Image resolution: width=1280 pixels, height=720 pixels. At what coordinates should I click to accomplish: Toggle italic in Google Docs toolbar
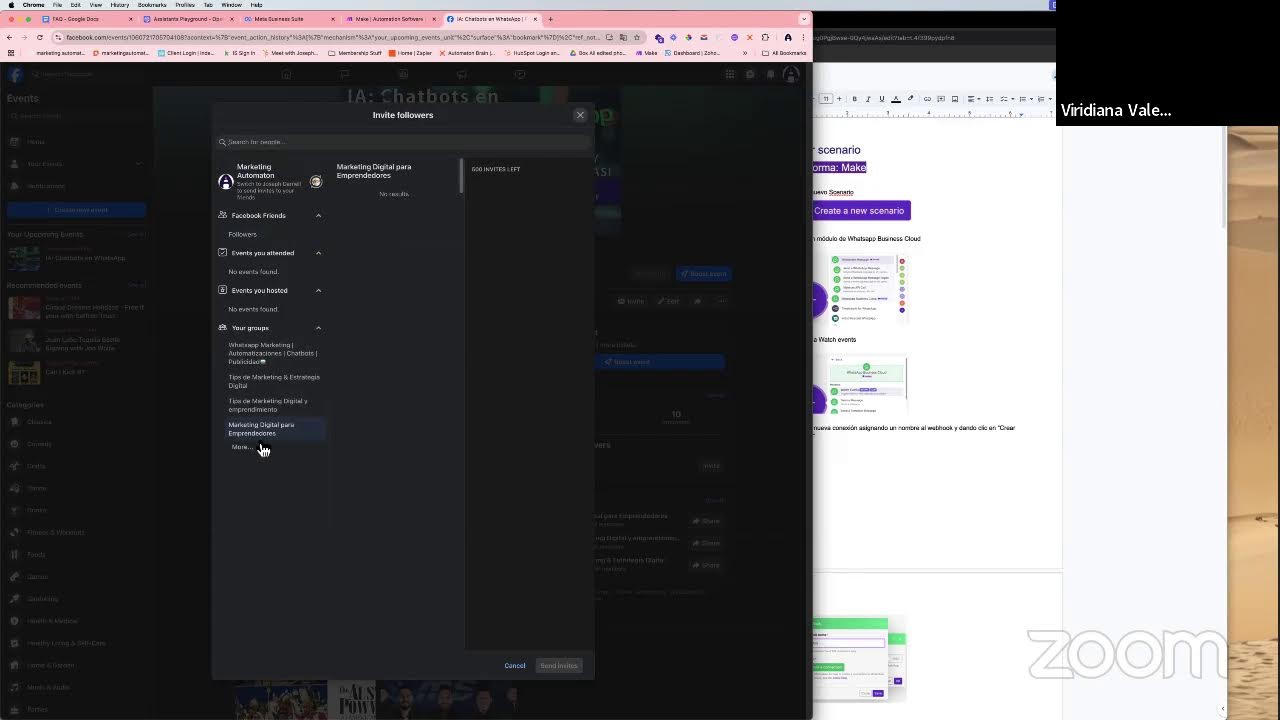[x=868, y=99]
